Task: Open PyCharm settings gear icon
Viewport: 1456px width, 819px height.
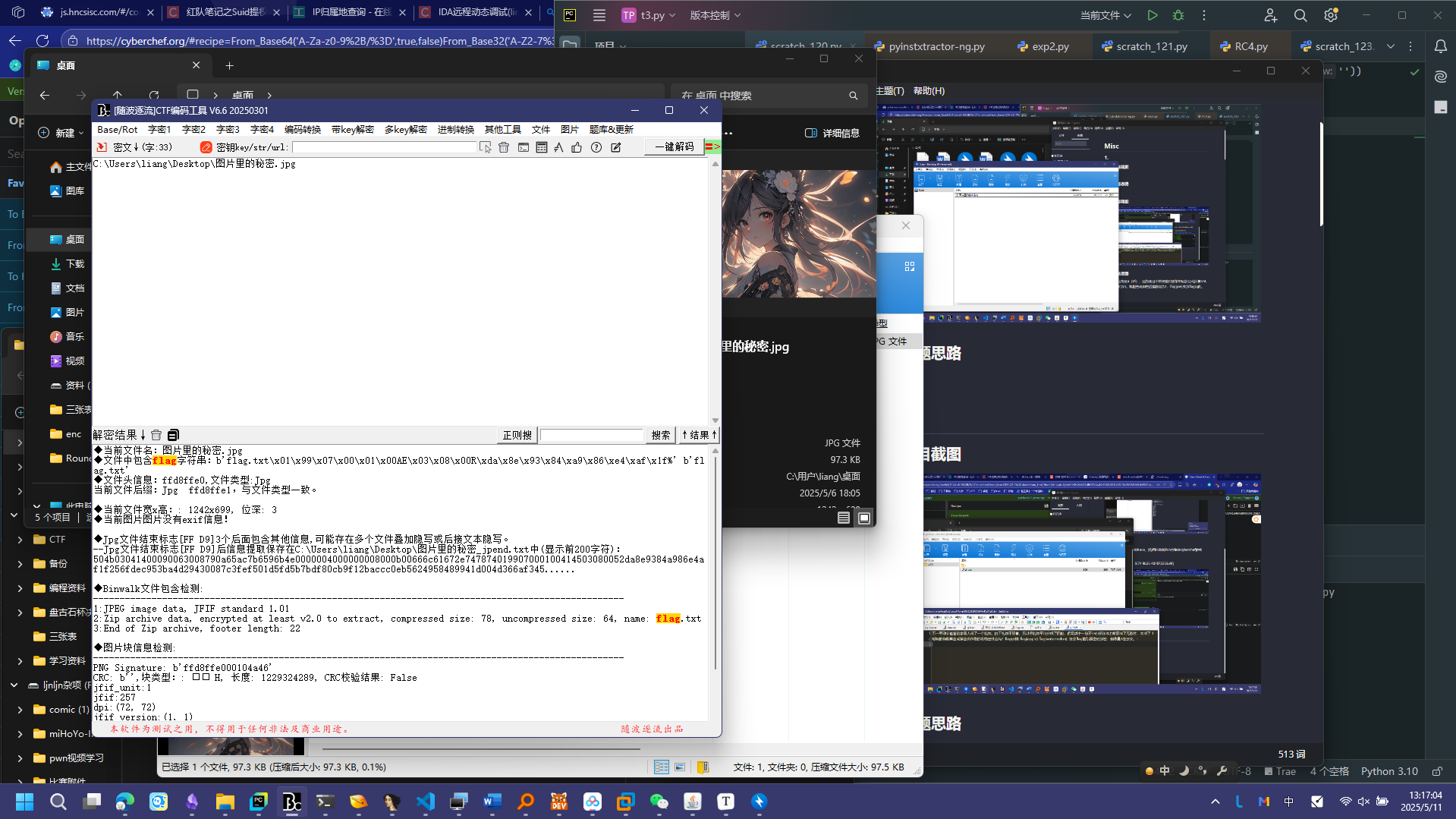Action: [x=1331, y=15]
